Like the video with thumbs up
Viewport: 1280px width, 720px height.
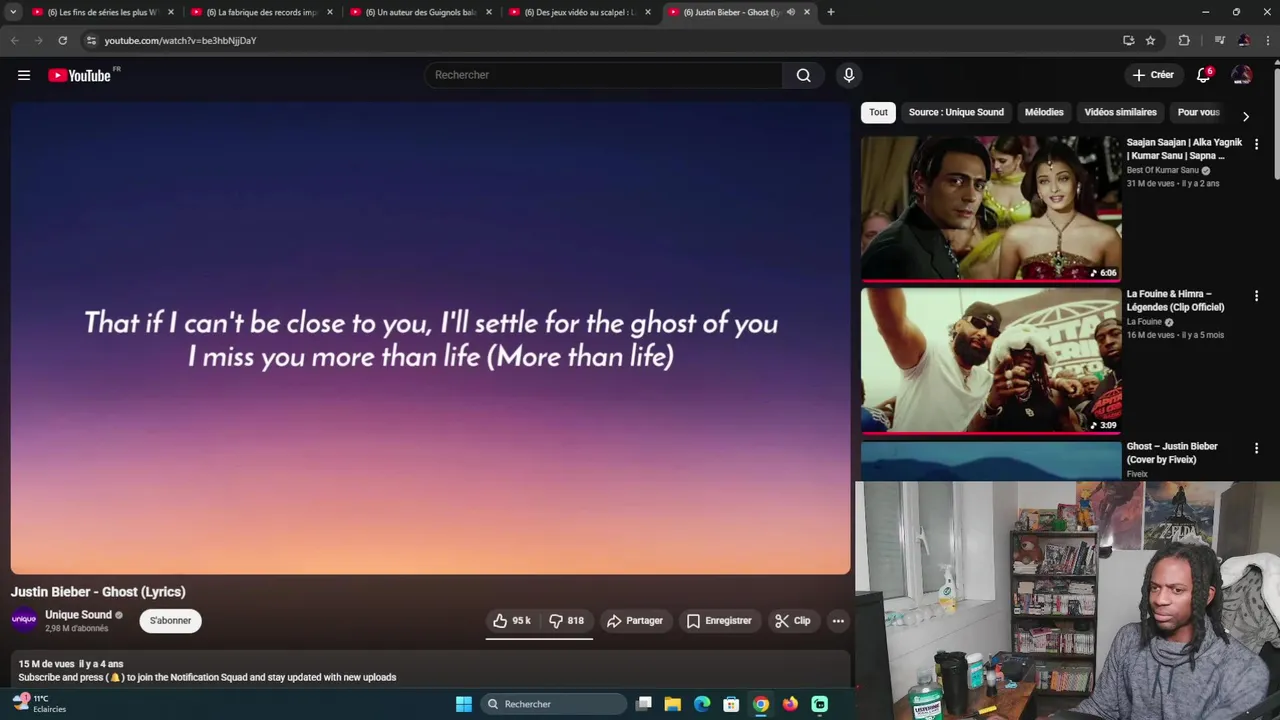[x=511, y=621]
